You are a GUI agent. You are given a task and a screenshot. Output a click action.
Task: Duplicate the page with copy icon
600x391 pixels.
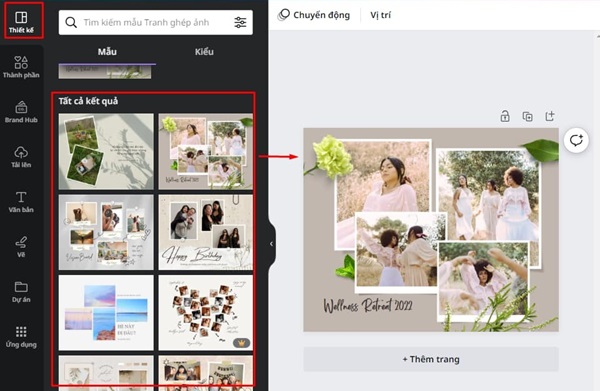coord(527,116)
